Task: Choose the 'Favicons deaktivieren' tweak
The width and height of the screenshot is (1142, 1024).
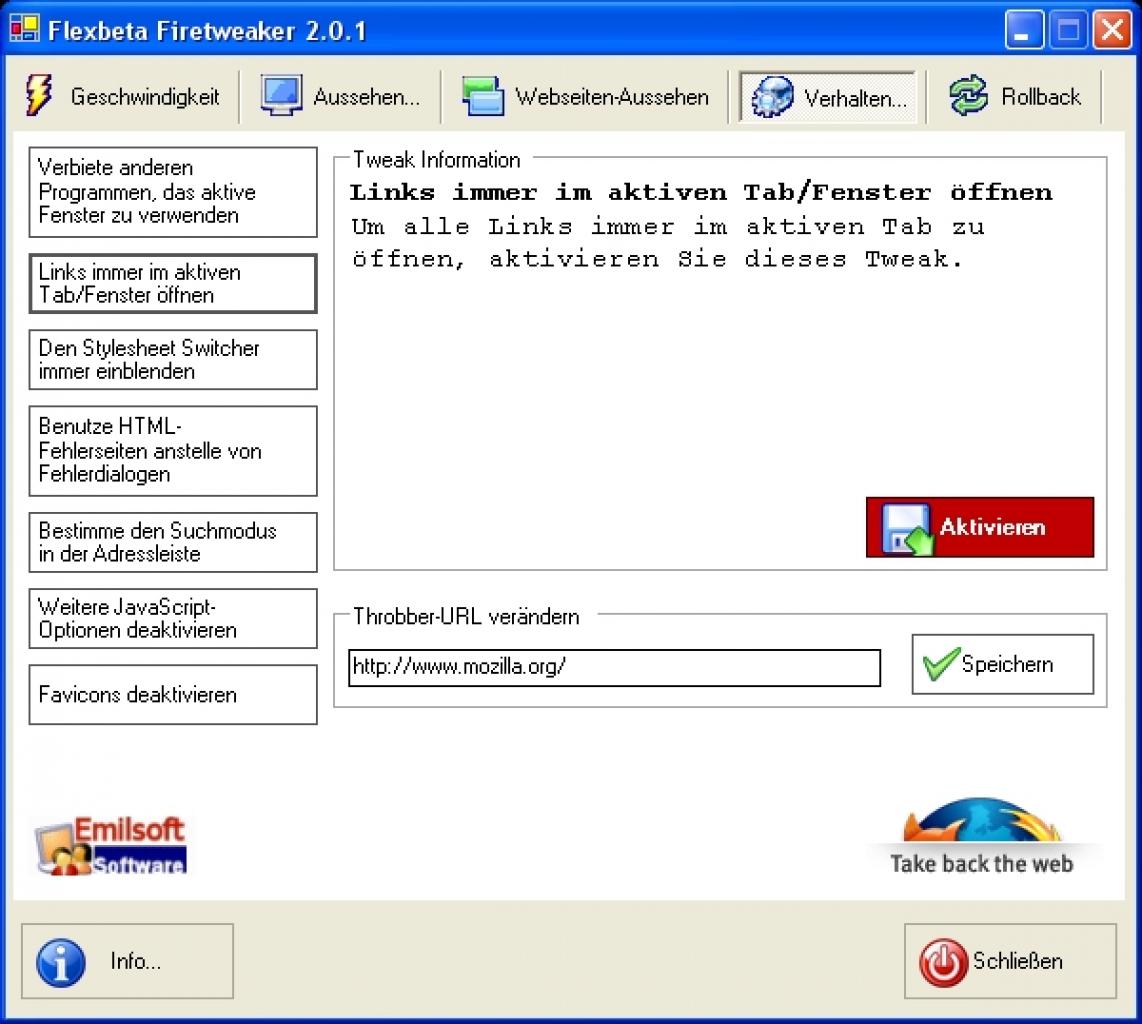Action: 173,694
